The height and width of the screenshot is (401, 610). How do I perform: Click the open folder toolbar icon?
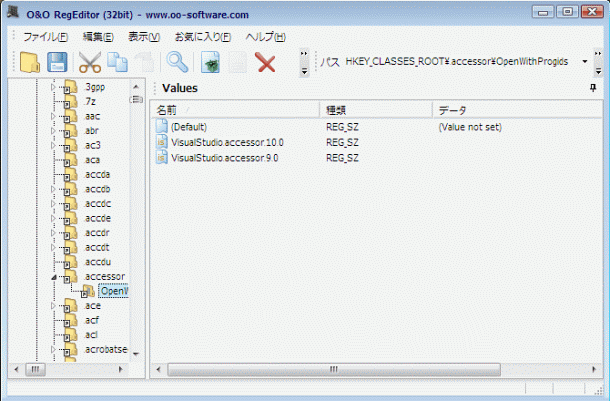pos(30,62)
